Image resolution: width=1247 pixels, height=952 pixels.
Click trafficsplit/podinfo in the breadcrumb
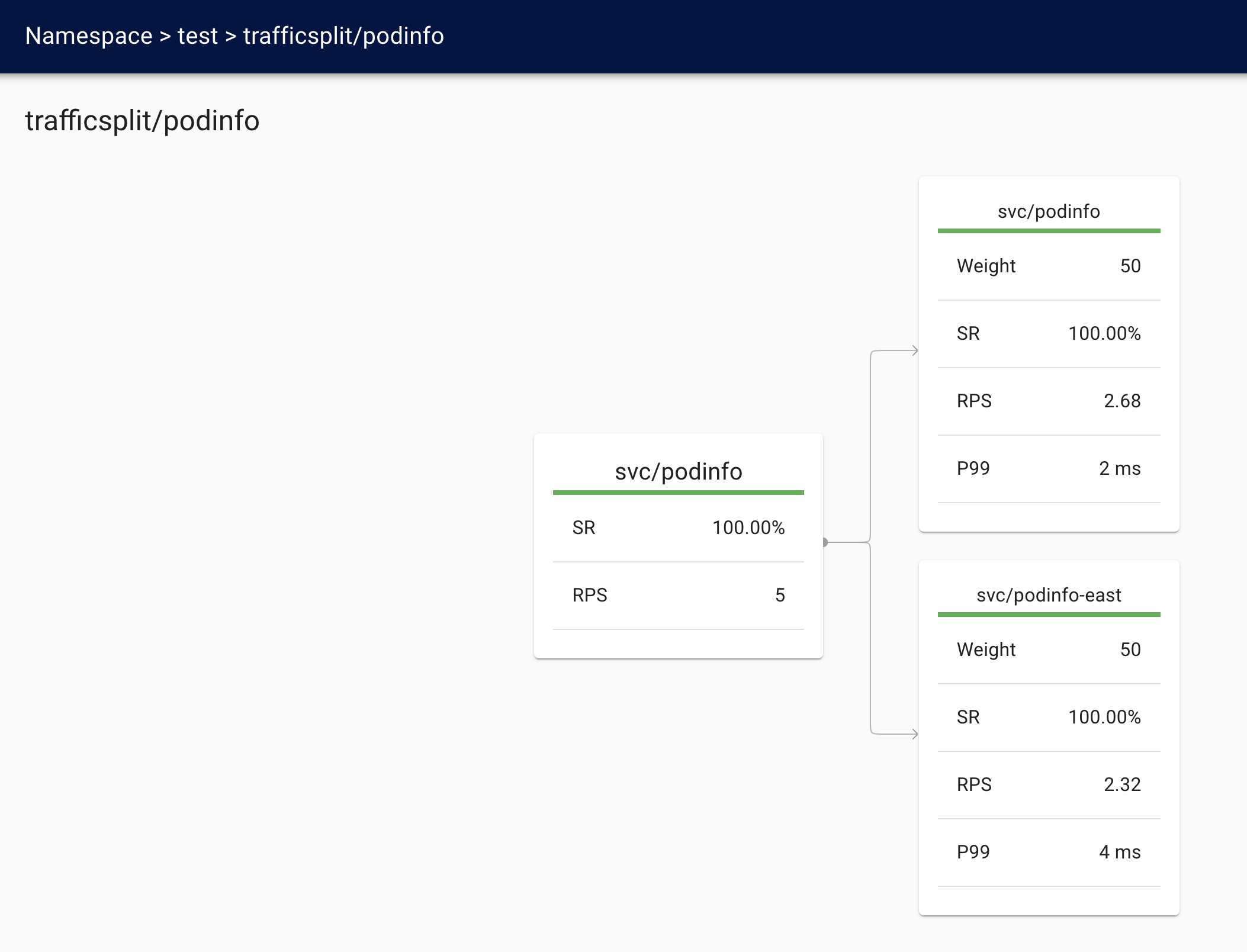[x=343, y=36]
